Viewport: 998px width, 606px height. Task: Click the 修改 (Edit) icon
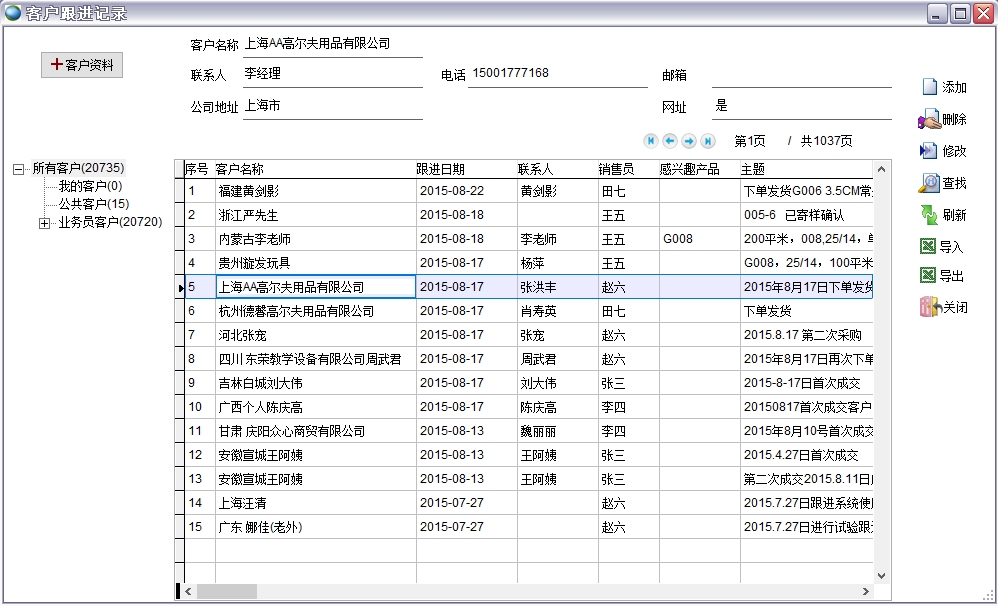[x=929, y=151]
